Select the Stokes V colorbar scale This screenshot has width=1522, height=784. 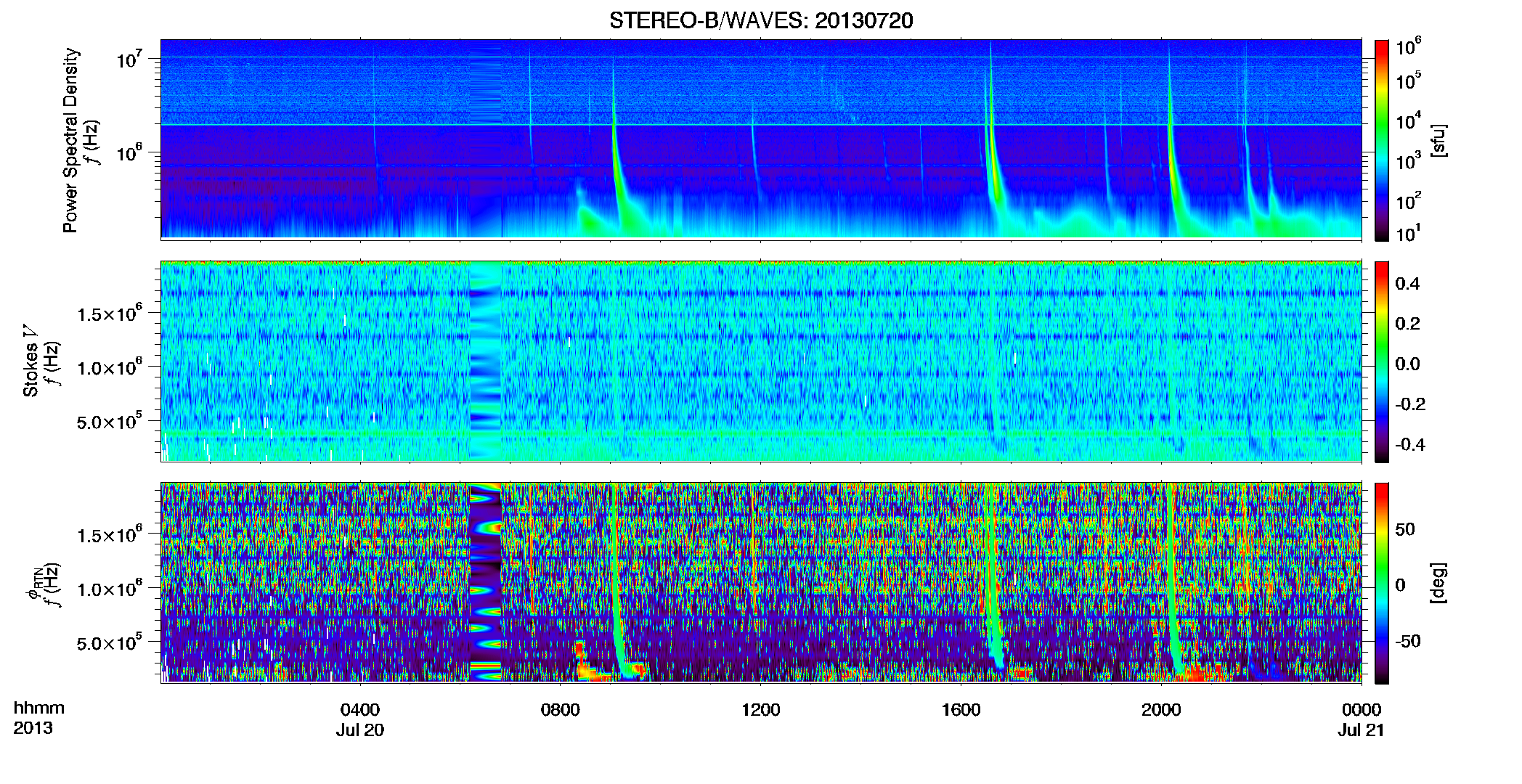tap(1382, 362)
